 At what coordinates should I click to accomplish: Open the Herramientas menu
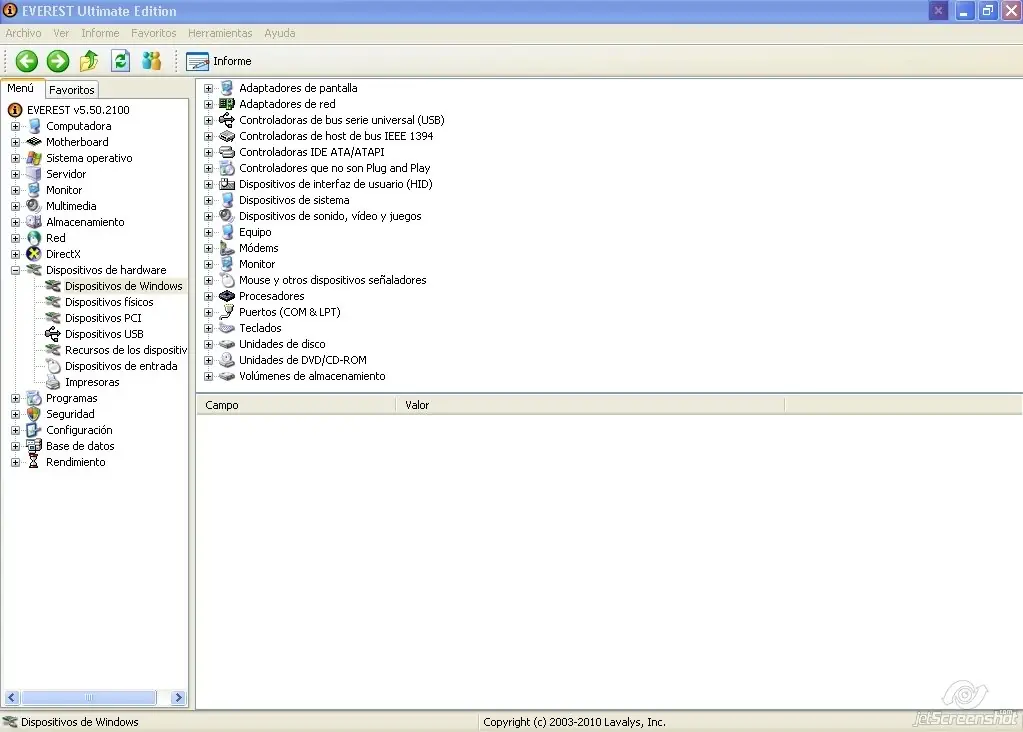[220, 33]
